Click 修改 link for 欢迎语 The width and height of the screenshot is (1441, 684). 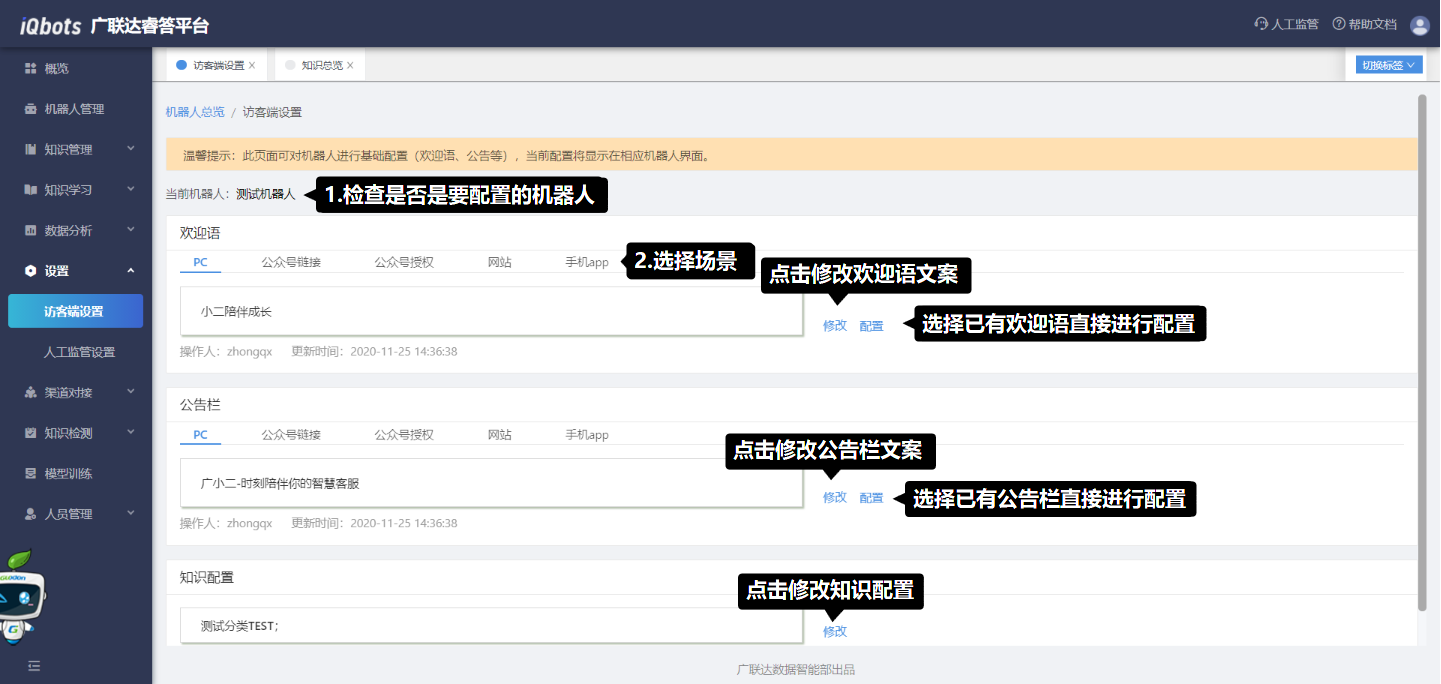(834, 326)
